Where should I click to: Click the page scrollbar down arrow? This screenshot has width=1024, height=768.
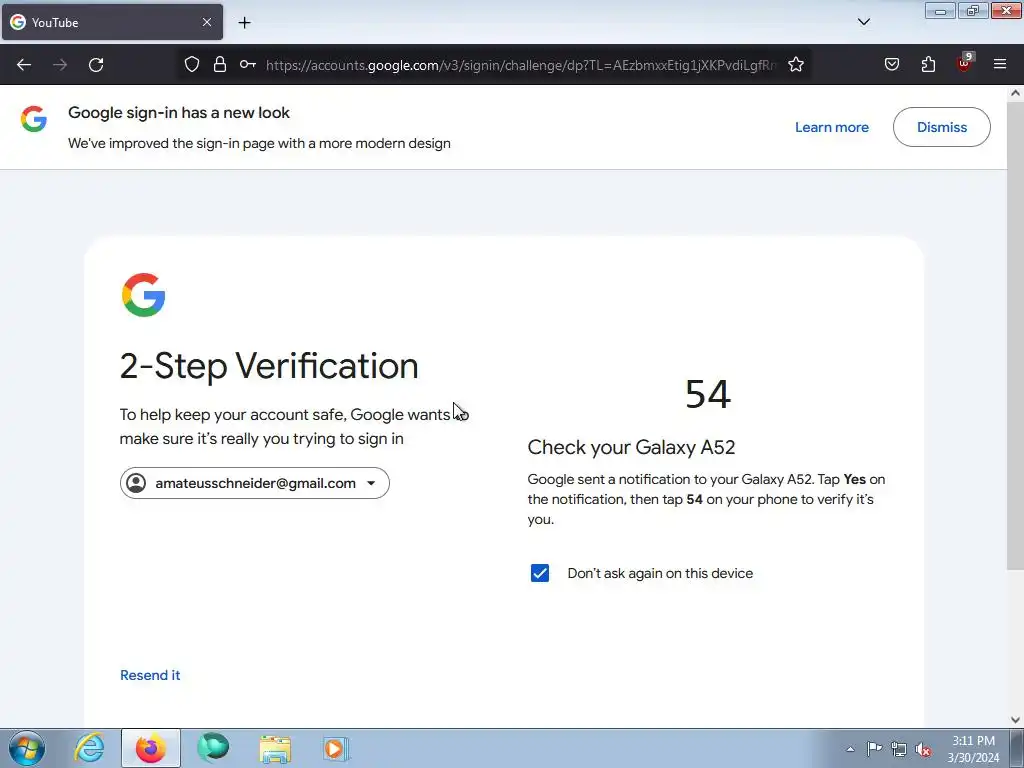tap(1015, 720)
